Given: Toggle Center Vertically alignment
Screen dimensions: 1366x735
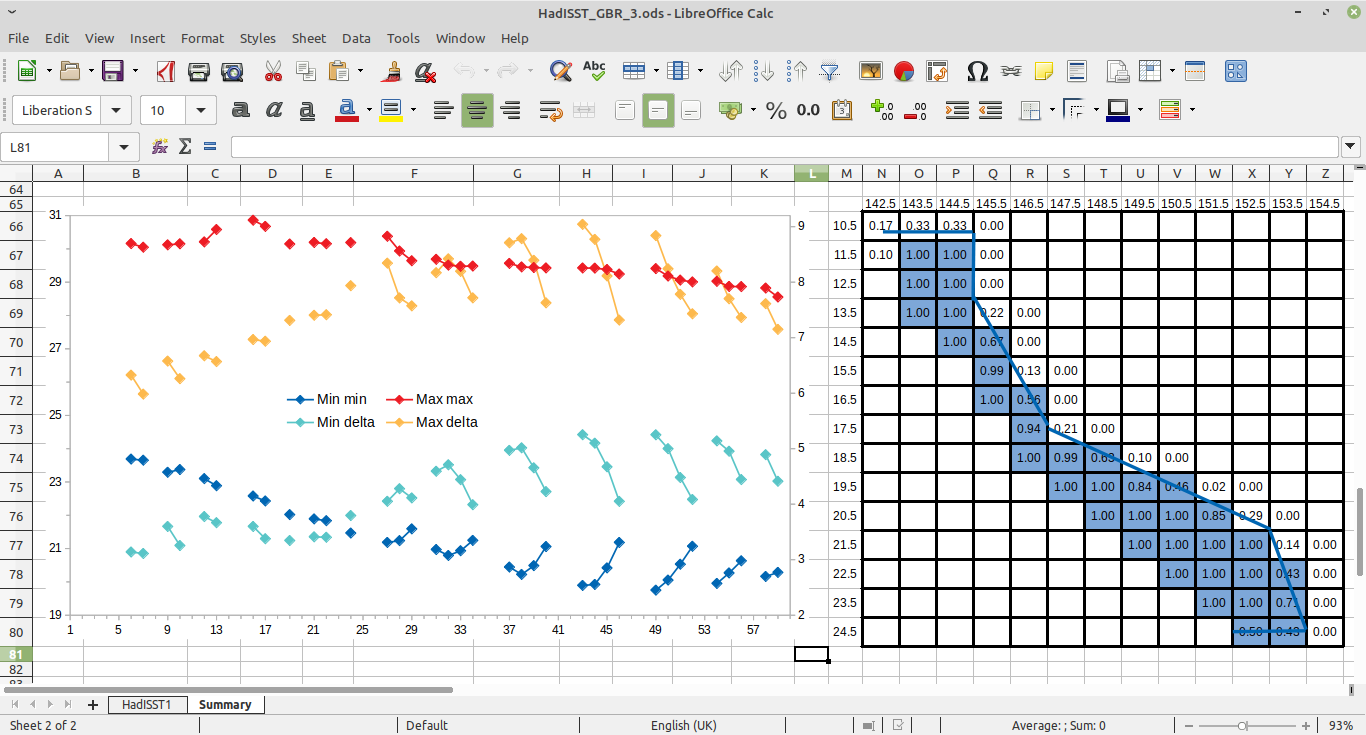Looking at the screenshot, I should (657, 110).
